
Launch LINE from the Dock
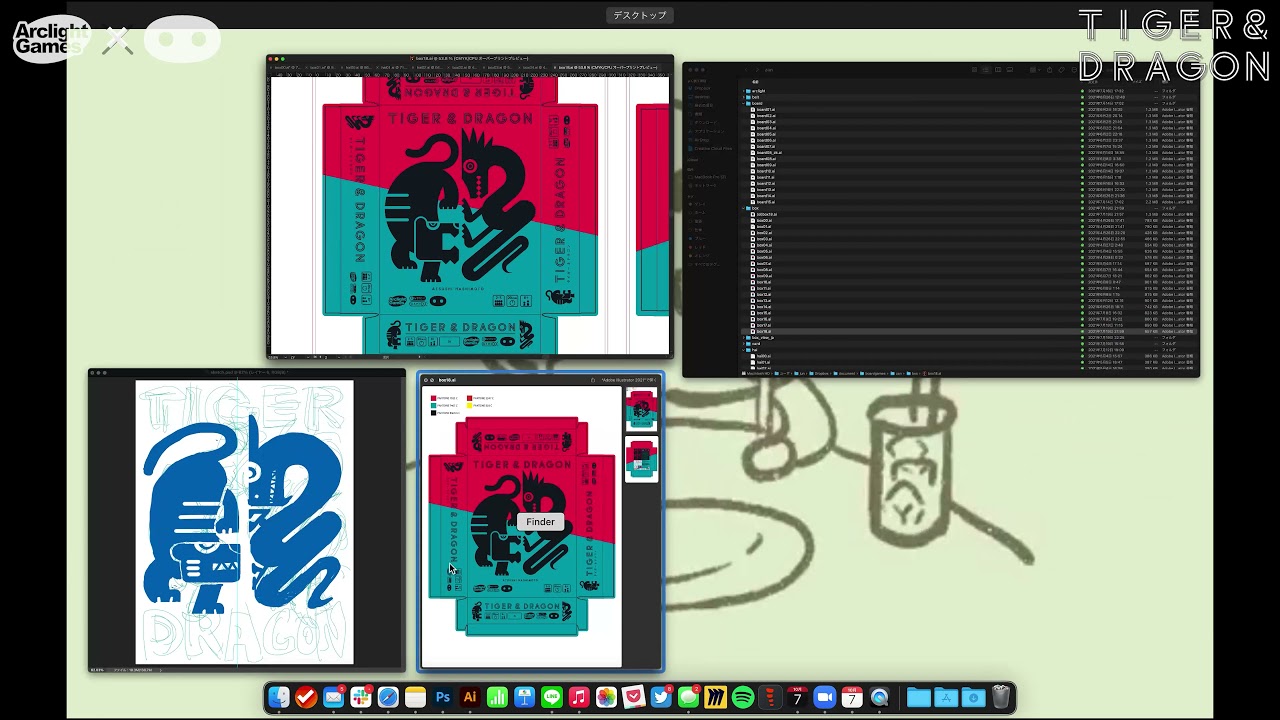pos(552,697)
